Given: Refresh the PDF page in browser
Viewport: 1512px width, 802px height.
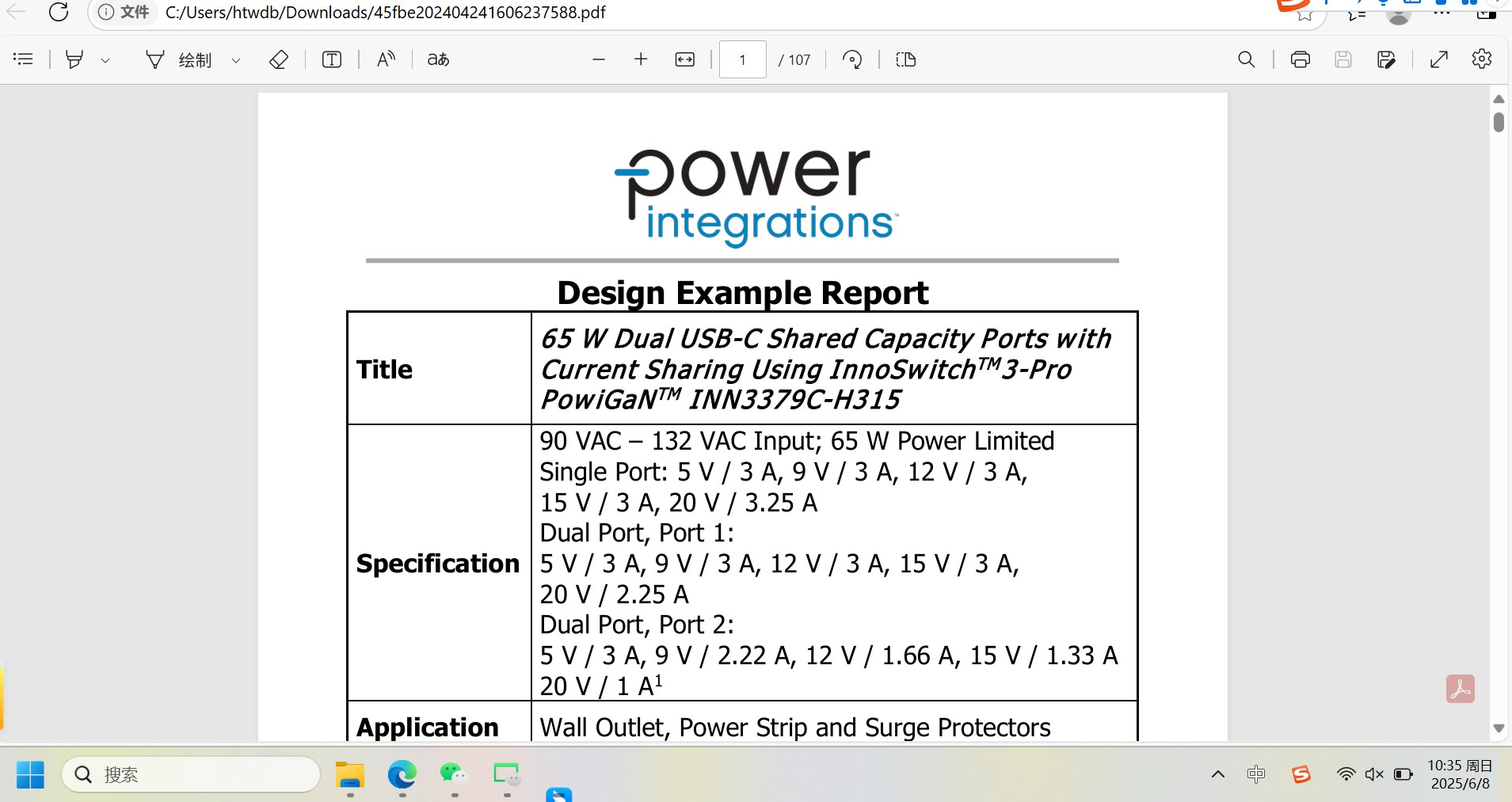Looking at the screenshot, I should pyautogui.click(x=59, y=12).
